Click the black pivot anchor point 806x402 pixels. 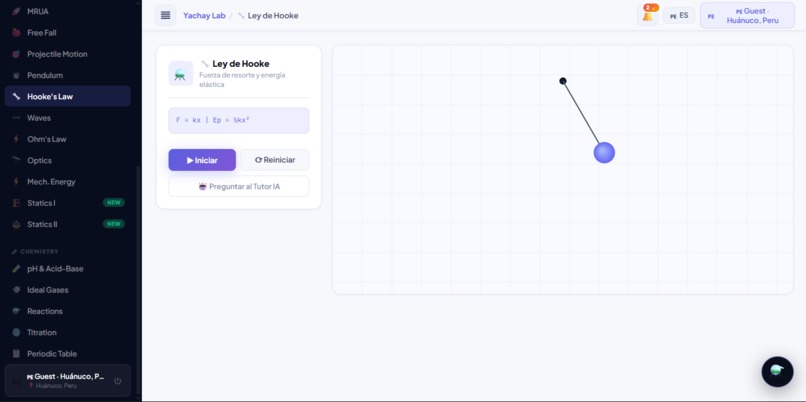(x=563, y=81)
